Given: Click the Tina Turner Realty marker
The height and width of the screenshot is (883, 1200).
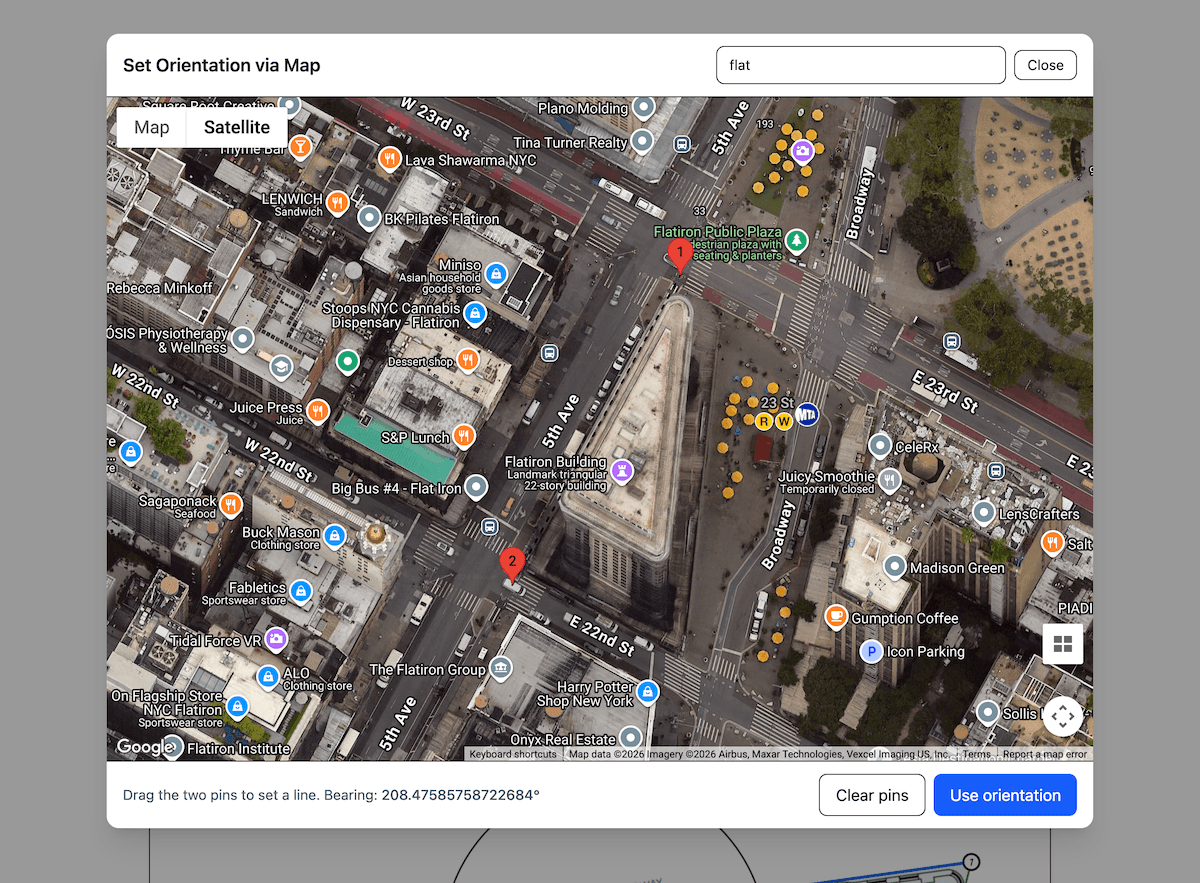Looking at the screenshot, I should 641,141.
